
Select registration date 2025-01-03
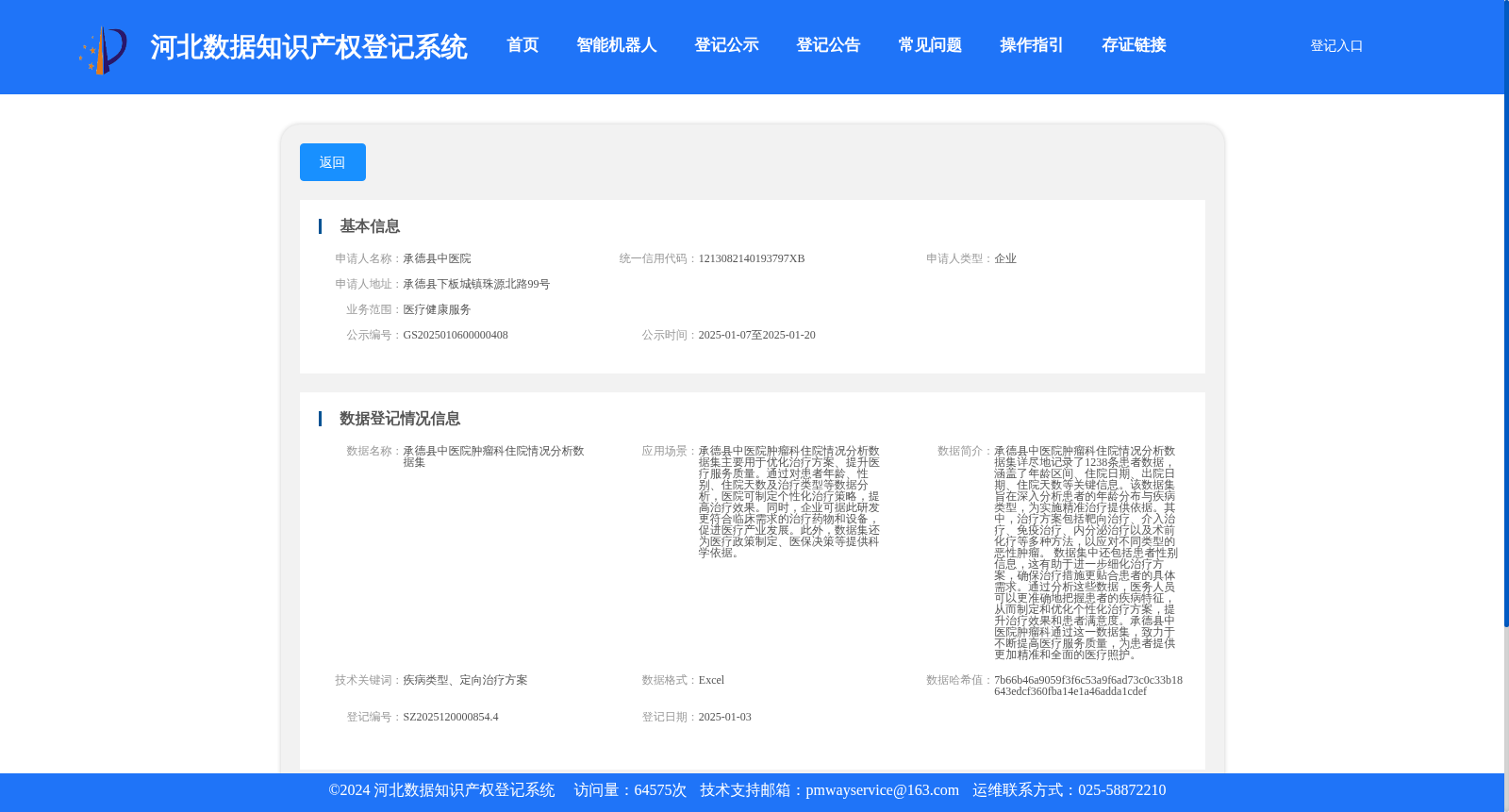725,717
